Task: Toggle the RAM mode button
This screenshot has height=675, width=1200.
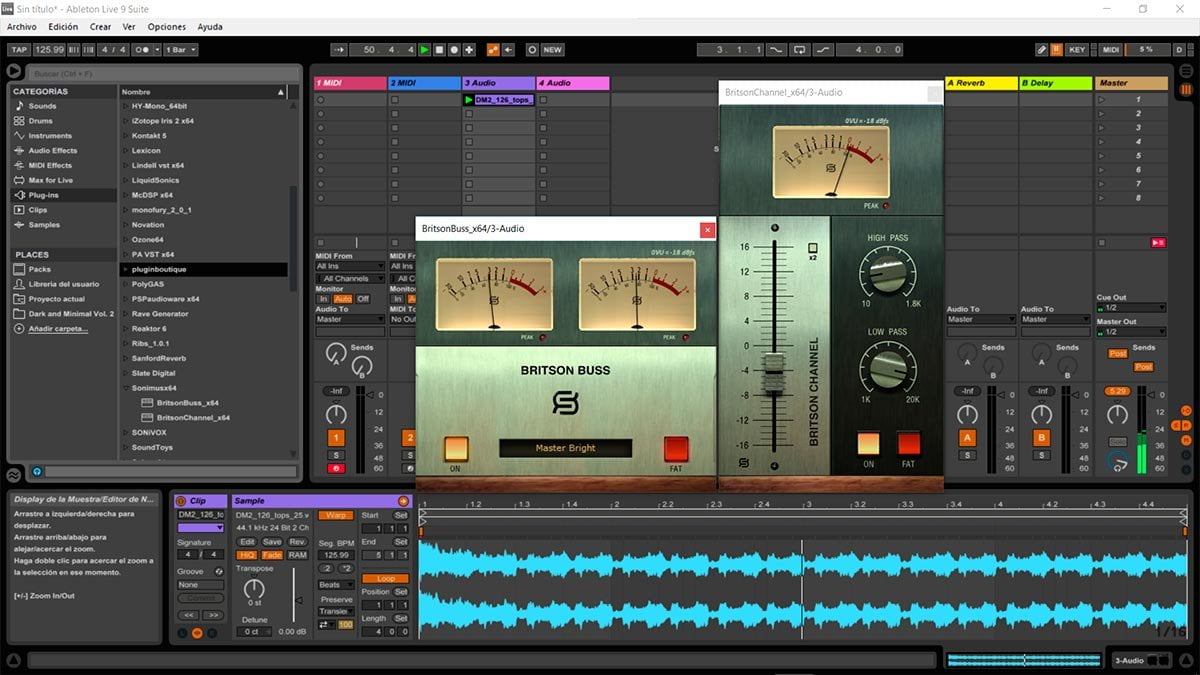Action: (297, 555)
